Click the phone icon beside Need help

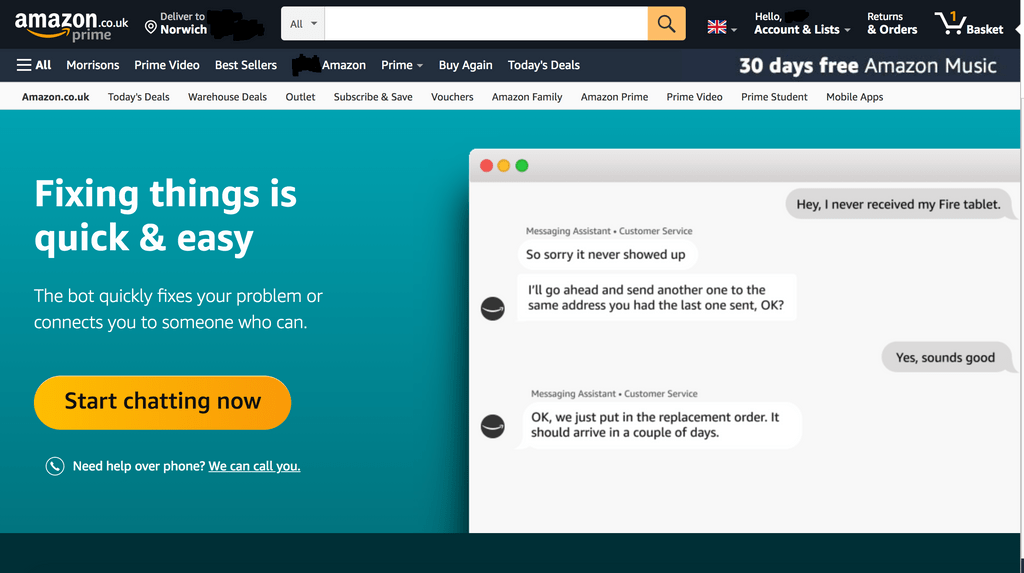(55, 466)
